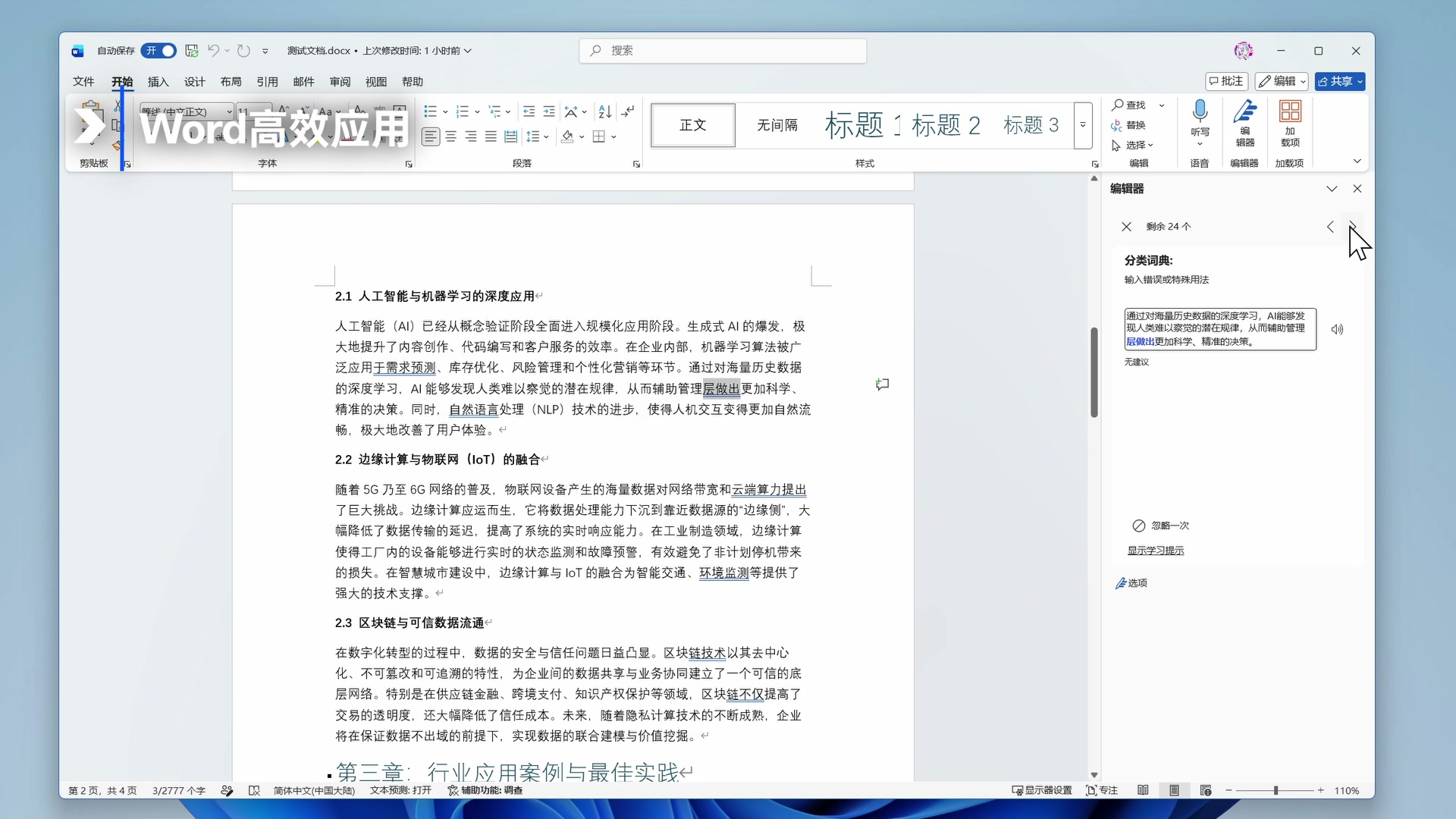Click editor pane options chevron
This screenshot has width=1456, height=819.
(1332, 189)
